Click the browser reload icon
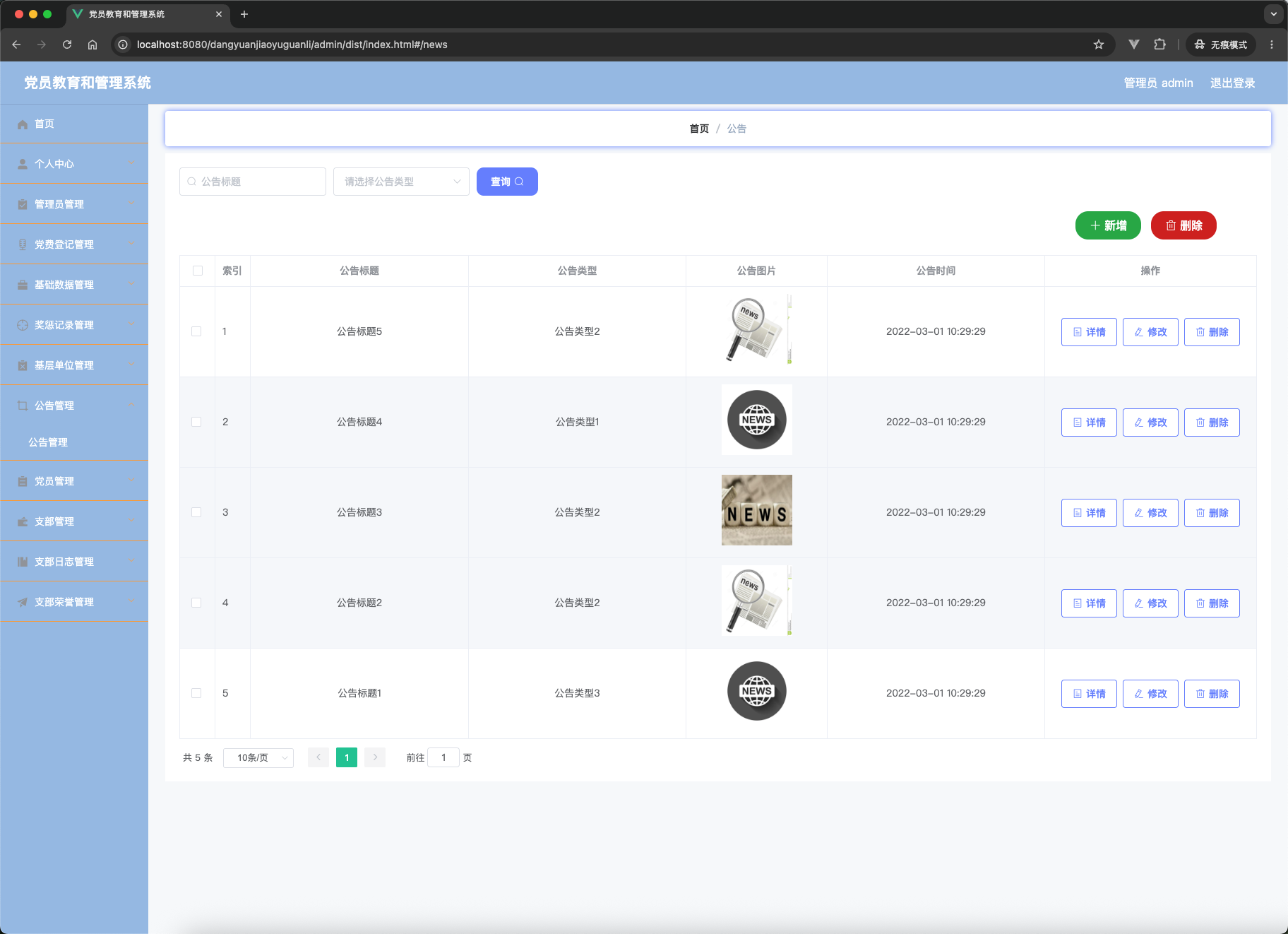Image resolution: width=1288 pixels, height=934 pixels. (x=67, y=45)
